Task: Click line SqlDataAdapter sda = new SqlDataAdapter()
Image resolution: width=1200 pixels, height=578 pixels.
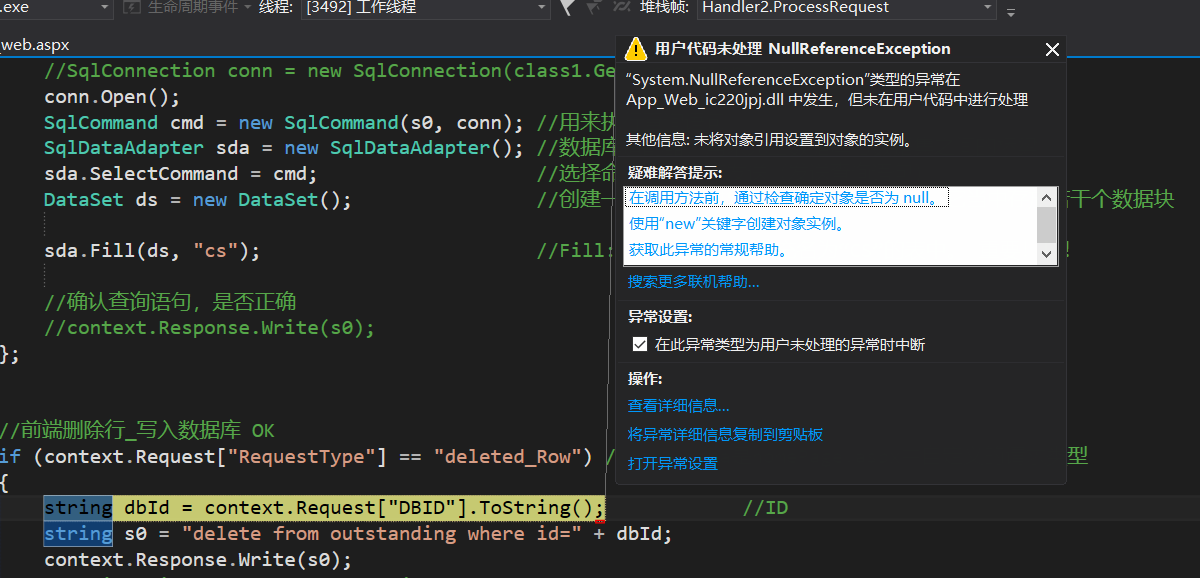Action: click(x=284, y=148)
